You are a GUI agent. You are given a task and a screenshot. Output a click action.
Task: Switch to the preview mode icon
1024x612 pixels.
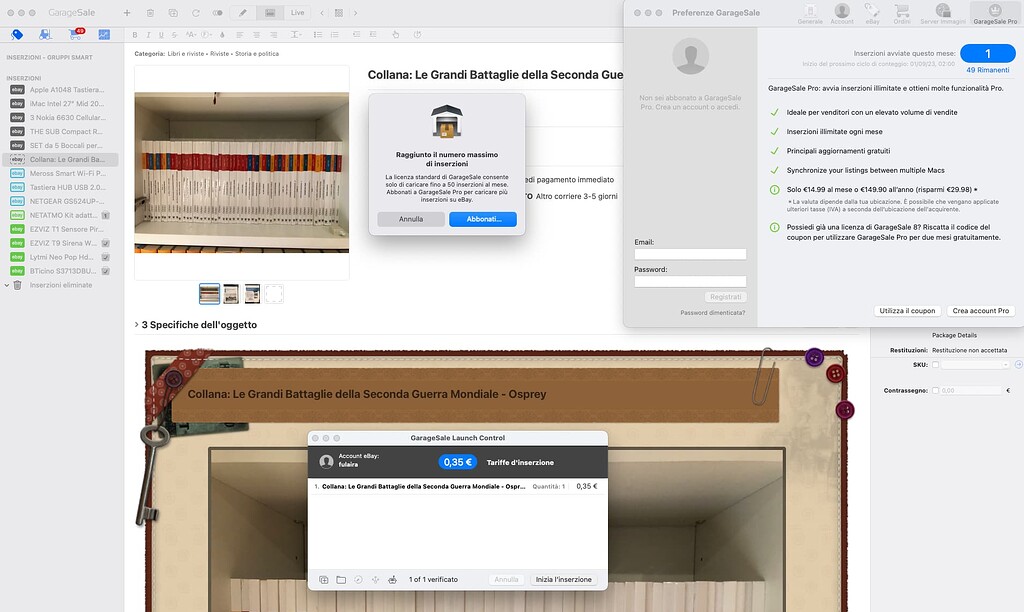coord(270,13)
